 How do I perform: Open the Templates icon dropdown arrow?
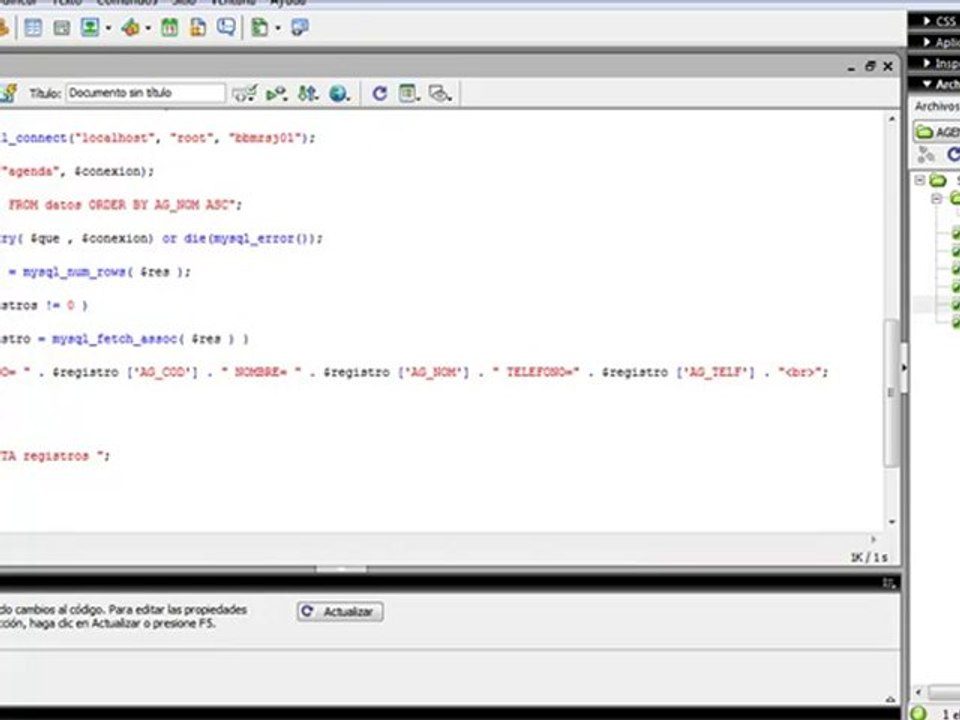coord(277,28)
